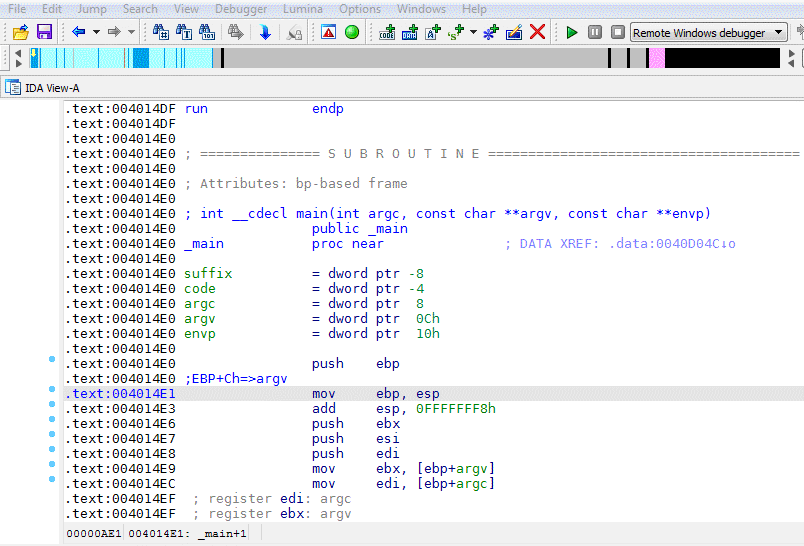Click the 'suffix' local variable name
Viewport: 804px width, 546px height.
click(208, 273)
